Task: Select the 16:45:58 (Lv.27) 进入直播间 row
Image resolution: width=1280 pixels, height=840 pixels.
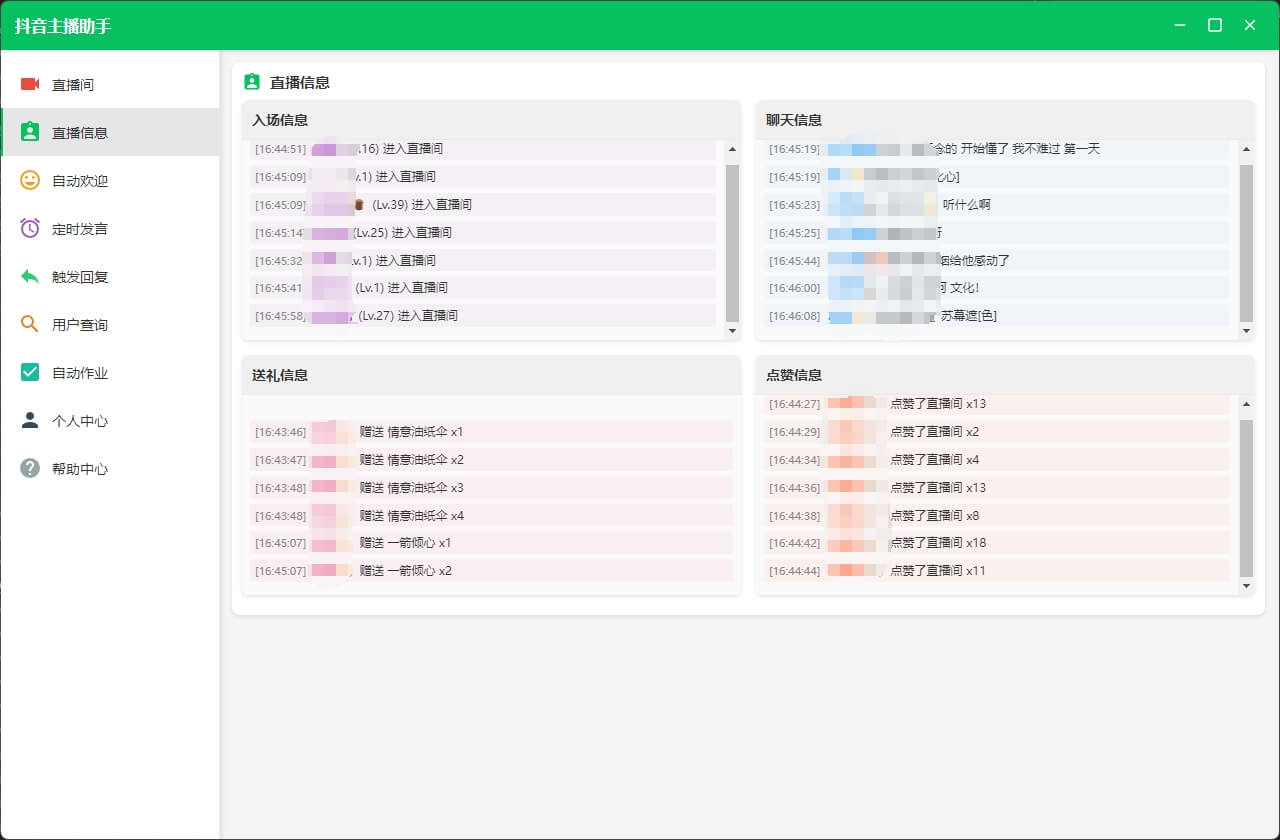Action: (482, 315)
